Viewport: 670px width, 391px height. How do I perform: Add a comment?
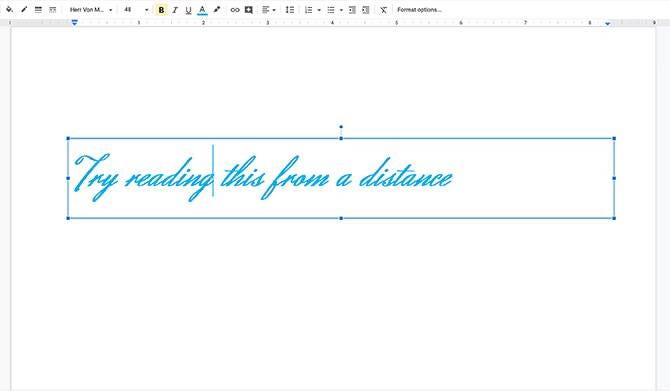[x=249, y=10]
